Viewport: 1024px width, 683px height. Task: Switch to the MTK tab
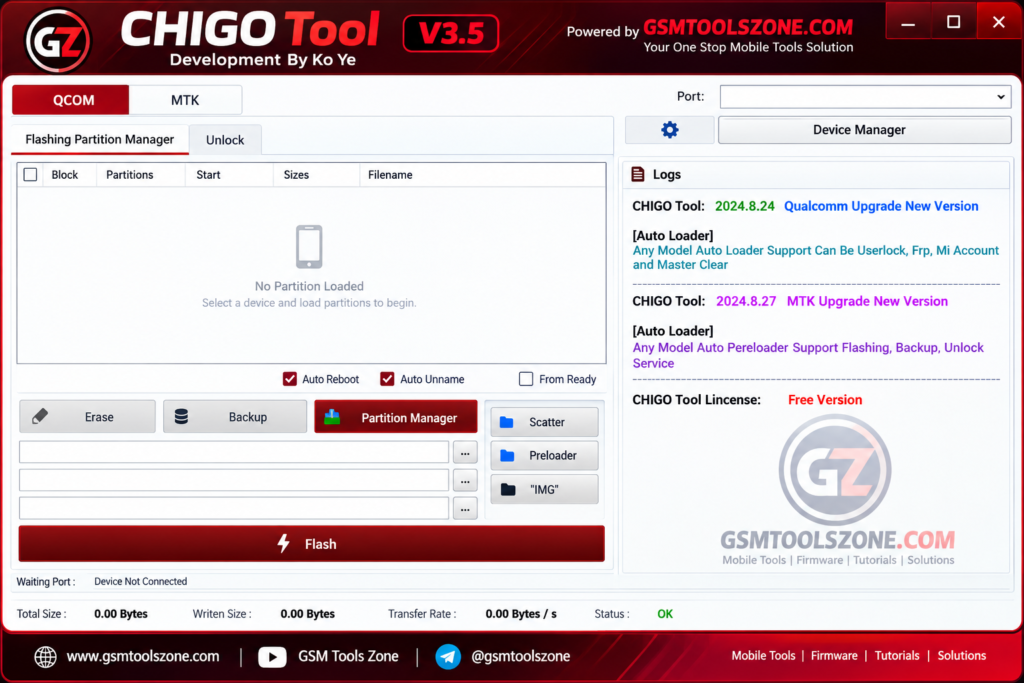(x=185, y=100)
